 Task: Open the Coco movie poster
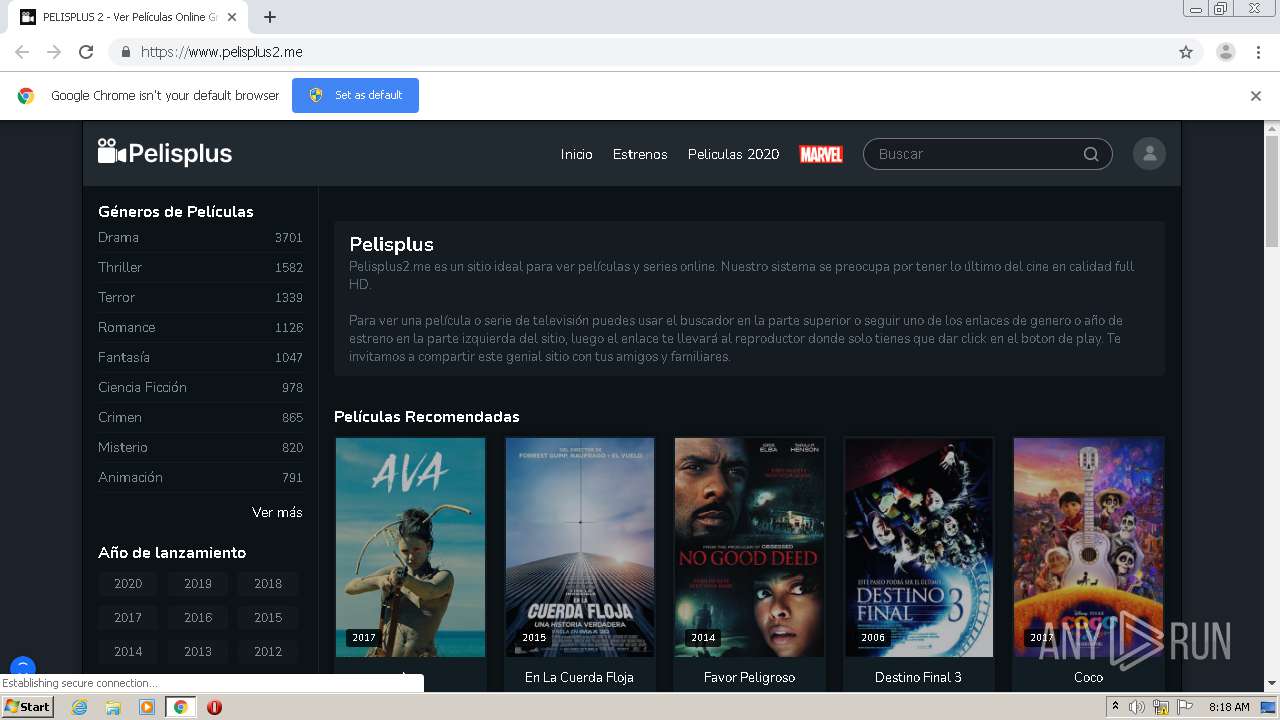click(x=1088, y=547)
